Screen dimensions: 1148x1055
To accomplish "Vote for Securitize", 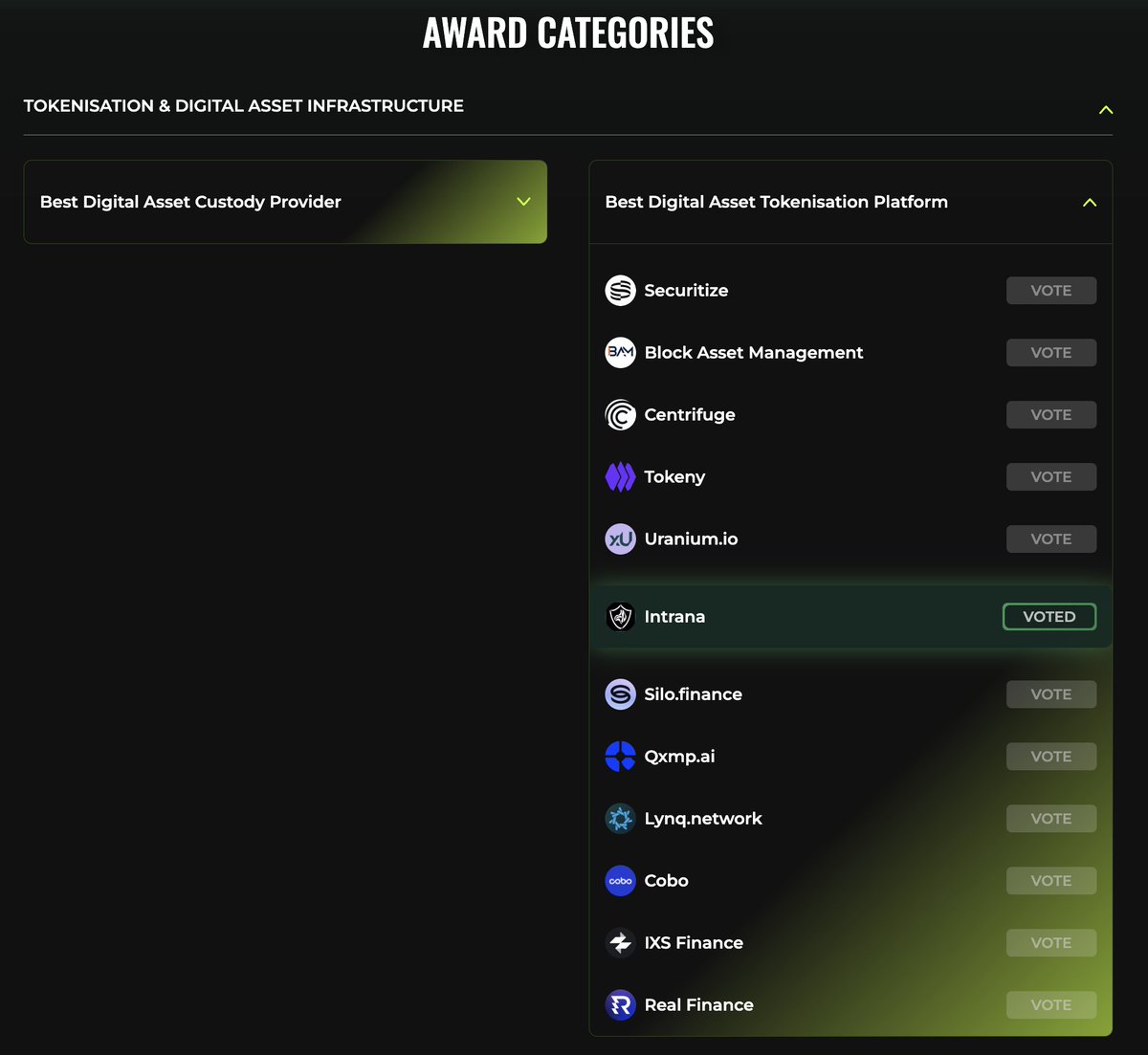I will pos(1051,291).
